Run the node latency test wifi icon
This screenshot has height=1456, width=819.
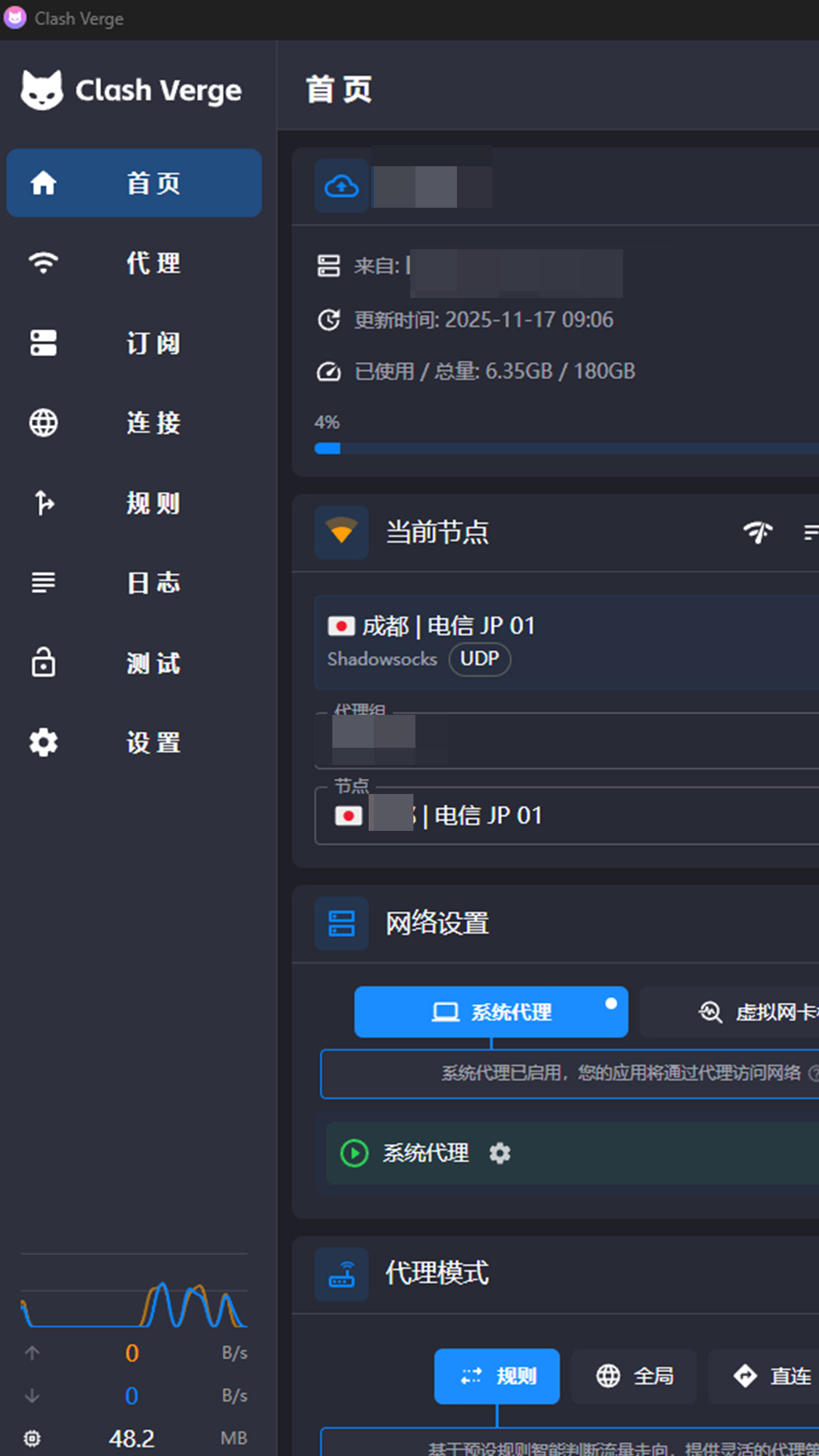pos(758,532)
